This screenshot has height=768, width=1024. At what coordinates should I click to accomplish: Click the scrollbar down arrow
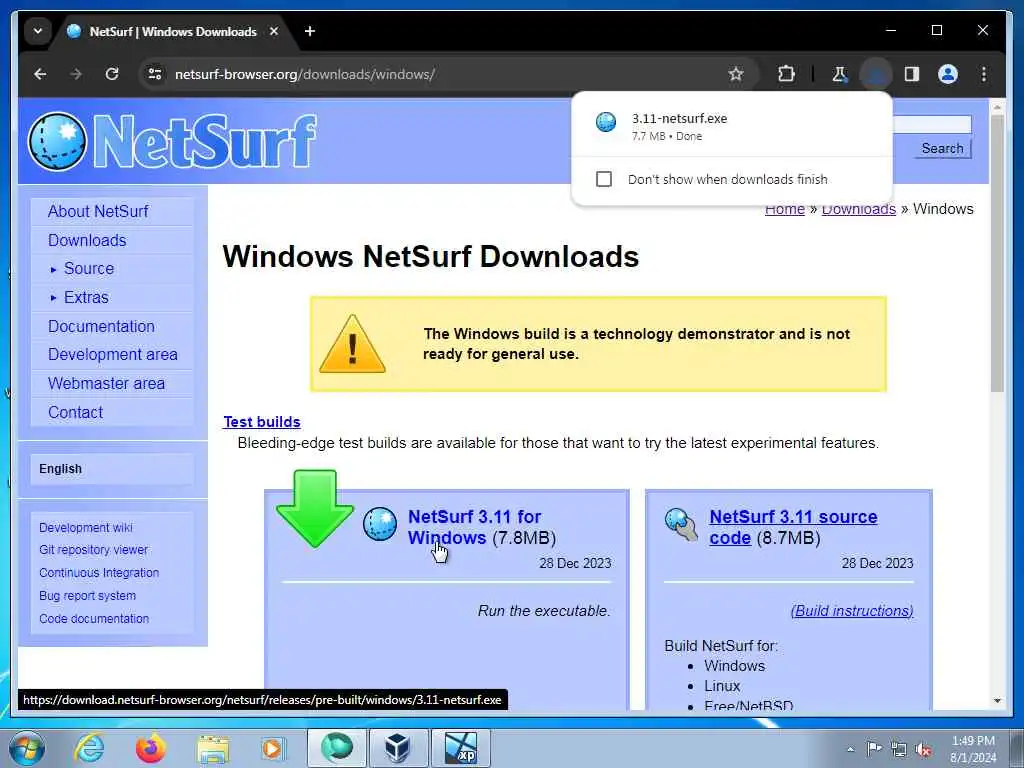coord(997,701)
